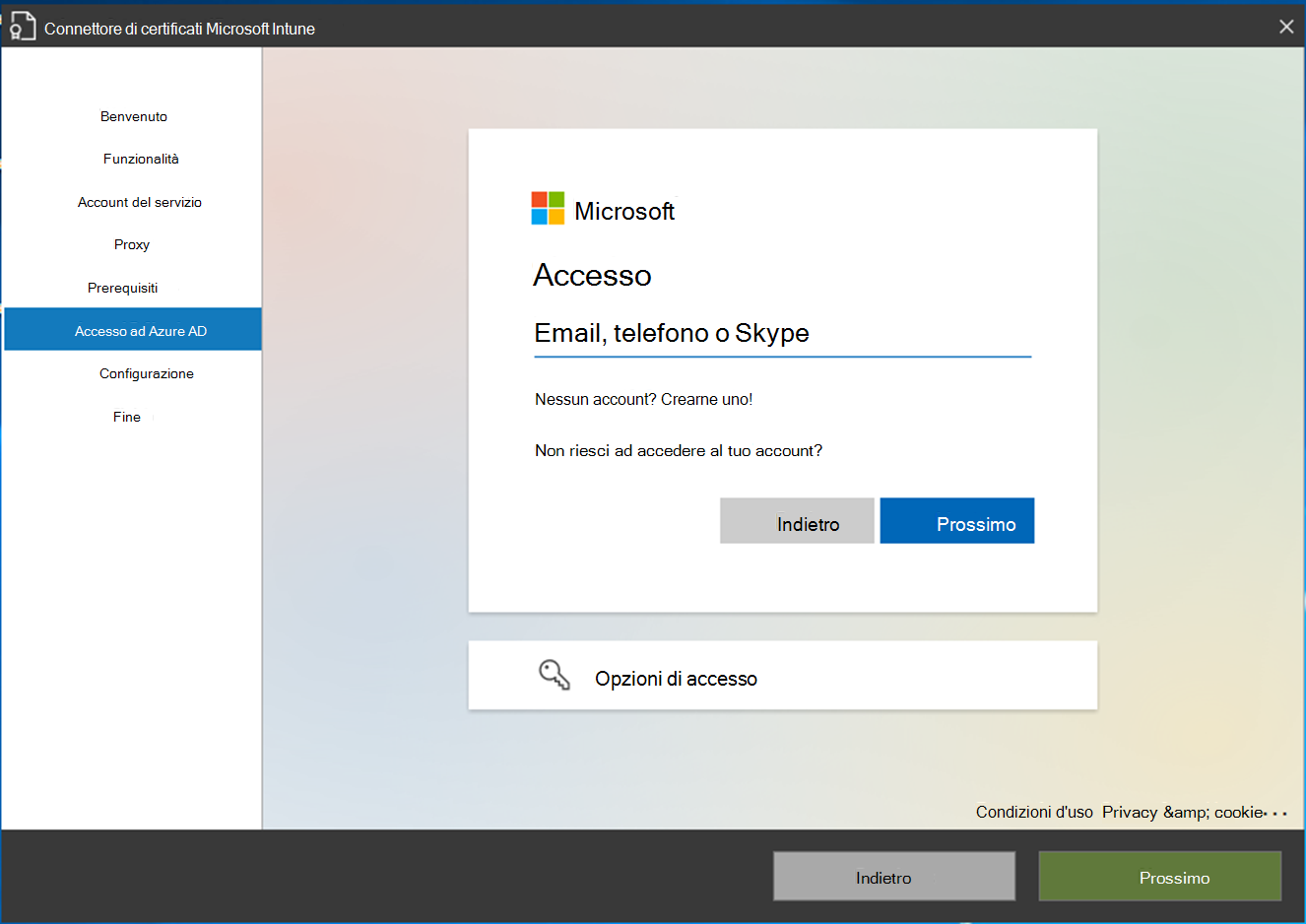This screenshot has width=1306, height=924.
Task: Open the Condizioni d'uso link
Action: tap(1034, 812)
